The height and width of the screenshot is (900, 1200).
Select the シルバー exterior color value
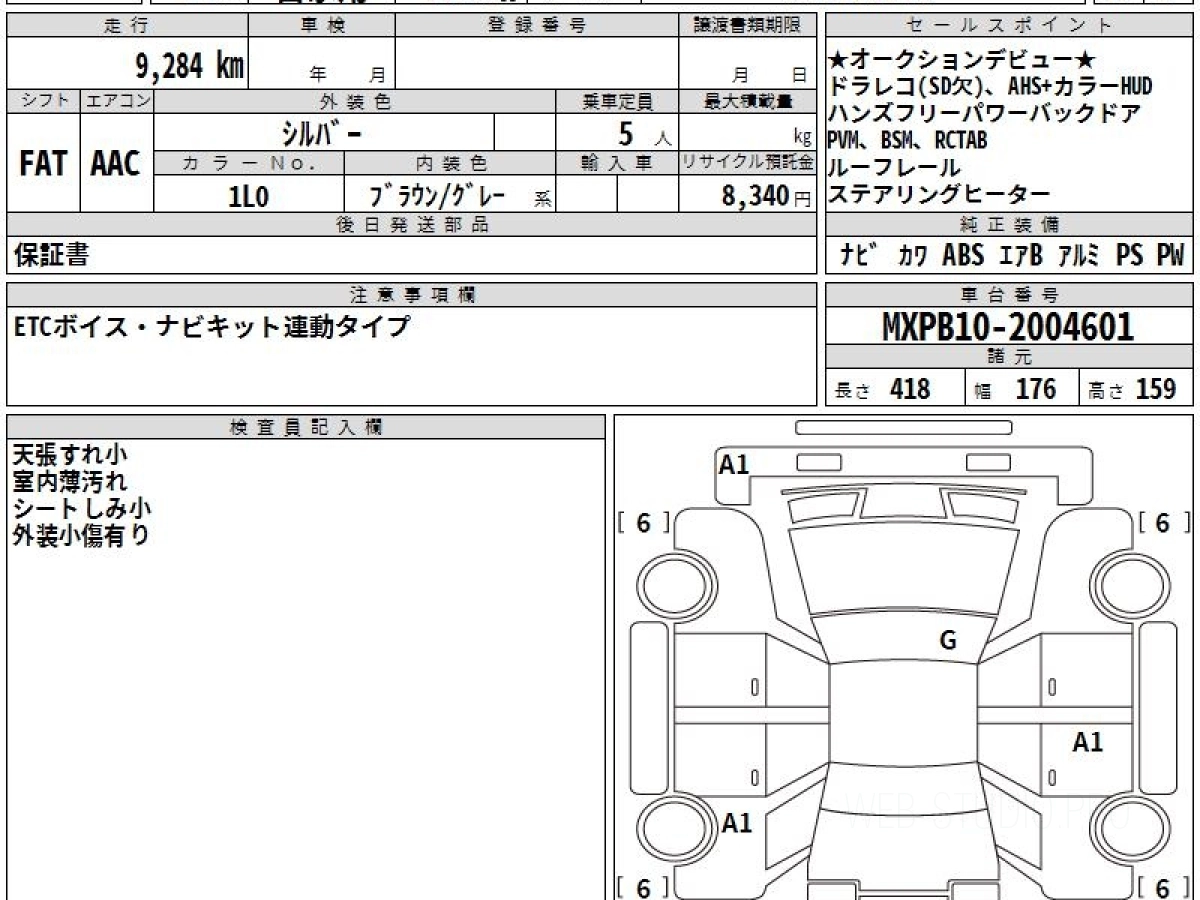coord(323,132)
